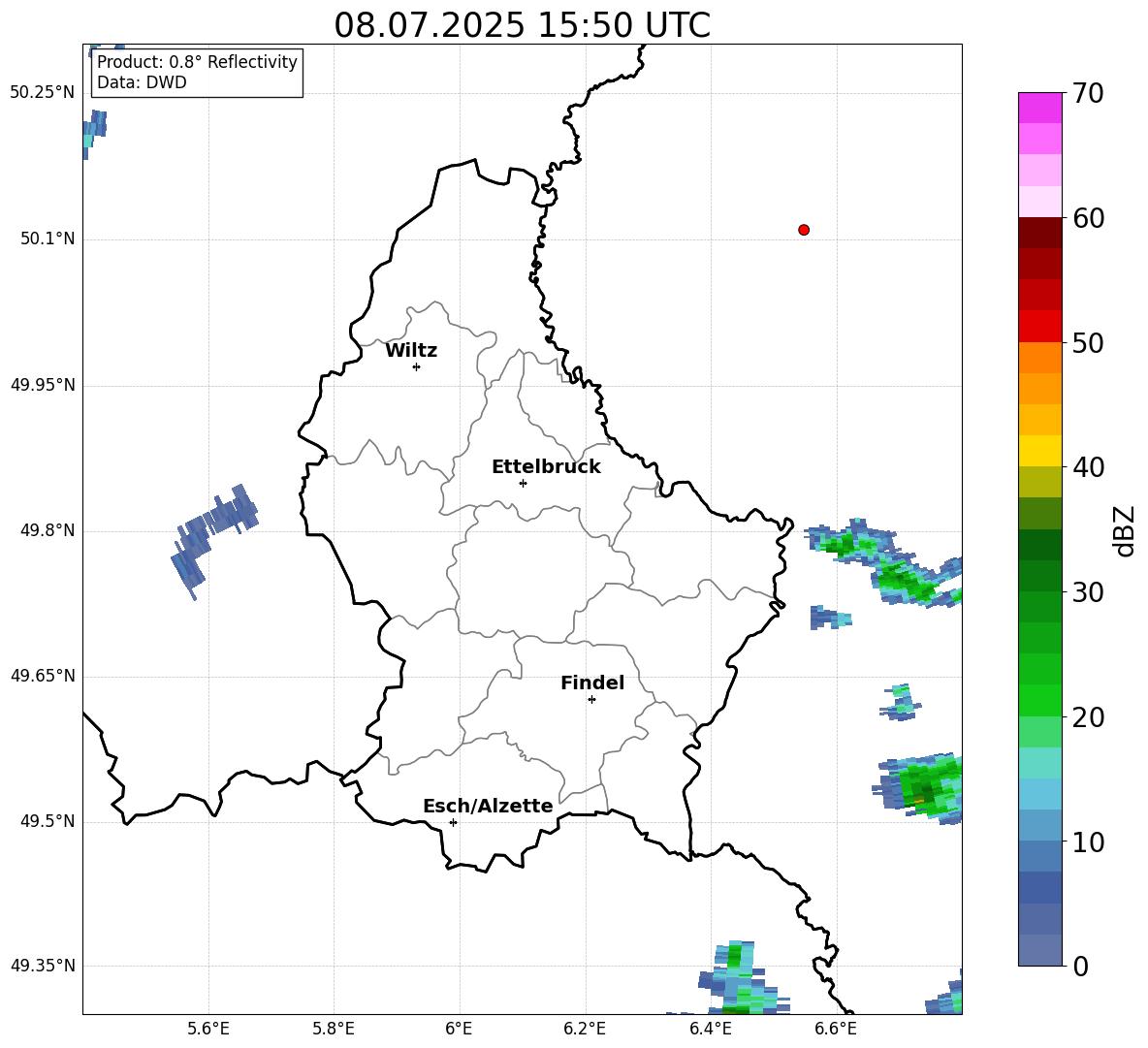
Task: Click the bright green colorbar swatch just above 20
Action: point(1040,700)
